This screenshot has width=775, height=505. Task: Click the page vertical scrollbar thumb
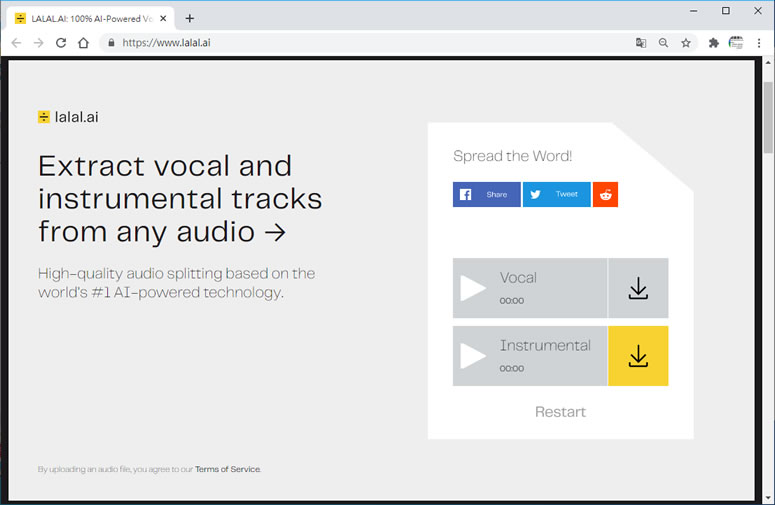coord(768,118)
